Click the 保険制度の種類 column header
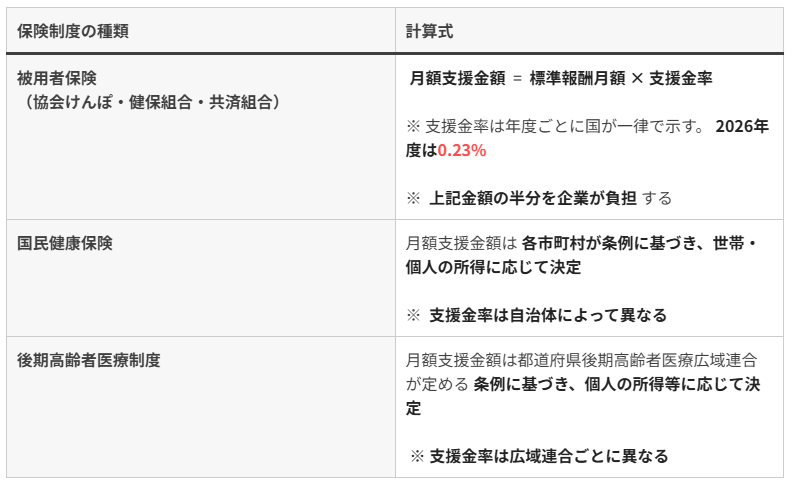This screenshot has height=484, width=792. coord(73,31)
